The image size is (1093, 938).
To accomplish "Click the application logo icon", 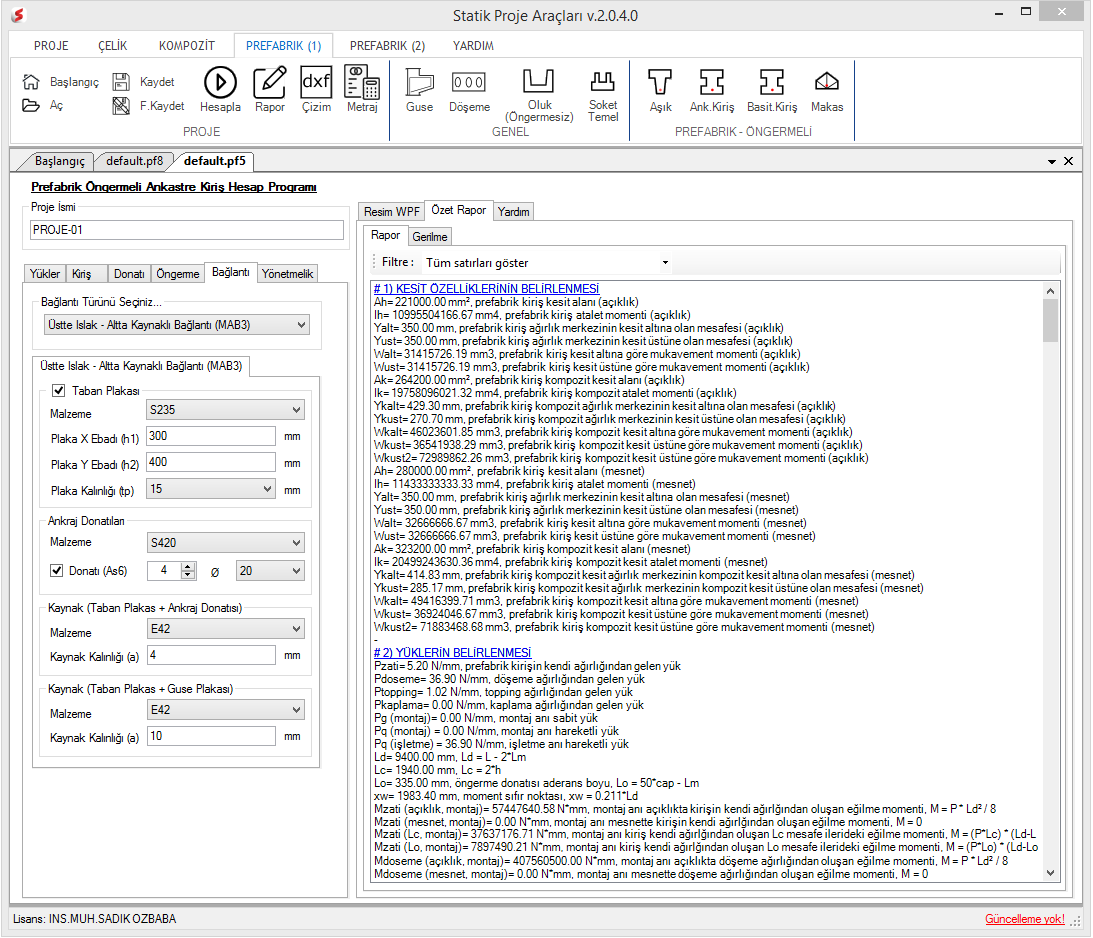I will (18, 15).
